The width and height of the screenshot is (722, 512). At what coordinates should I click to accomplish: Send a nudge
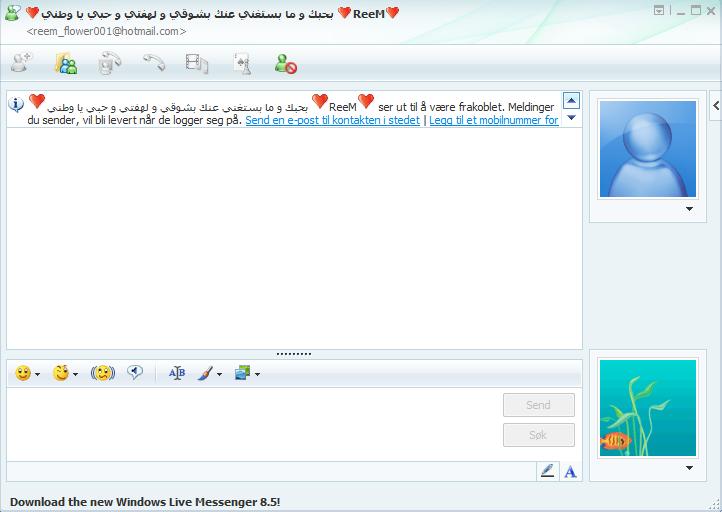(x=103, y=373)
